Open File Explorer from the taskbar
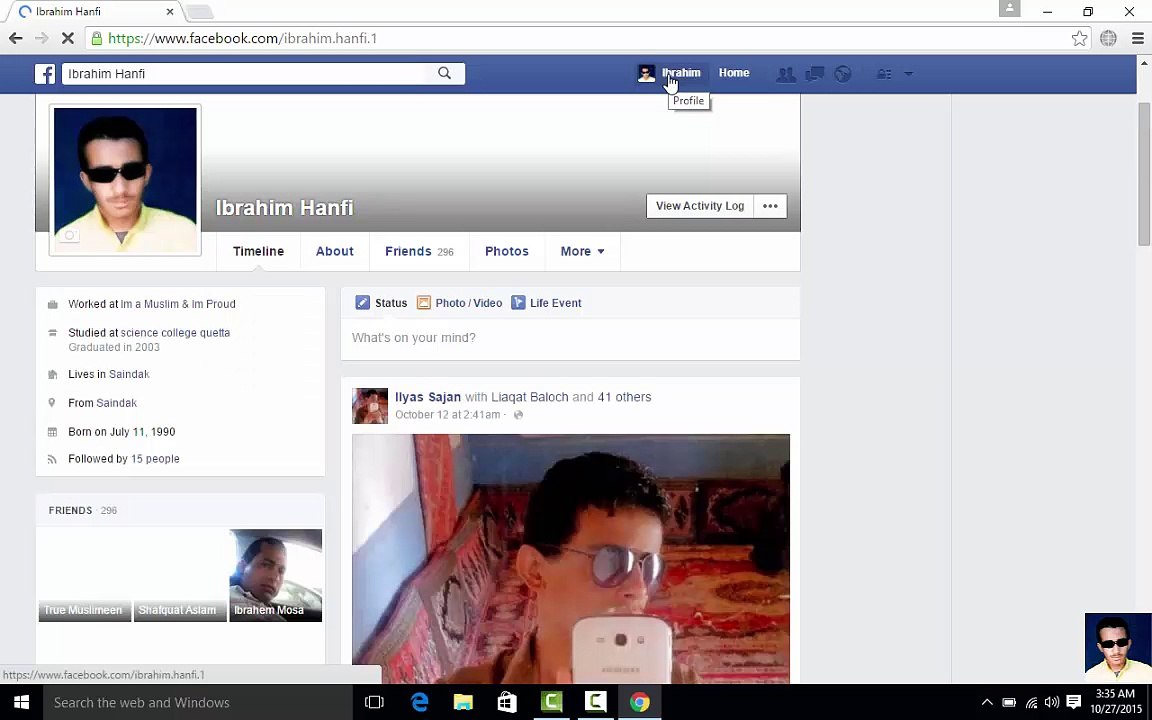 (463, 702)
